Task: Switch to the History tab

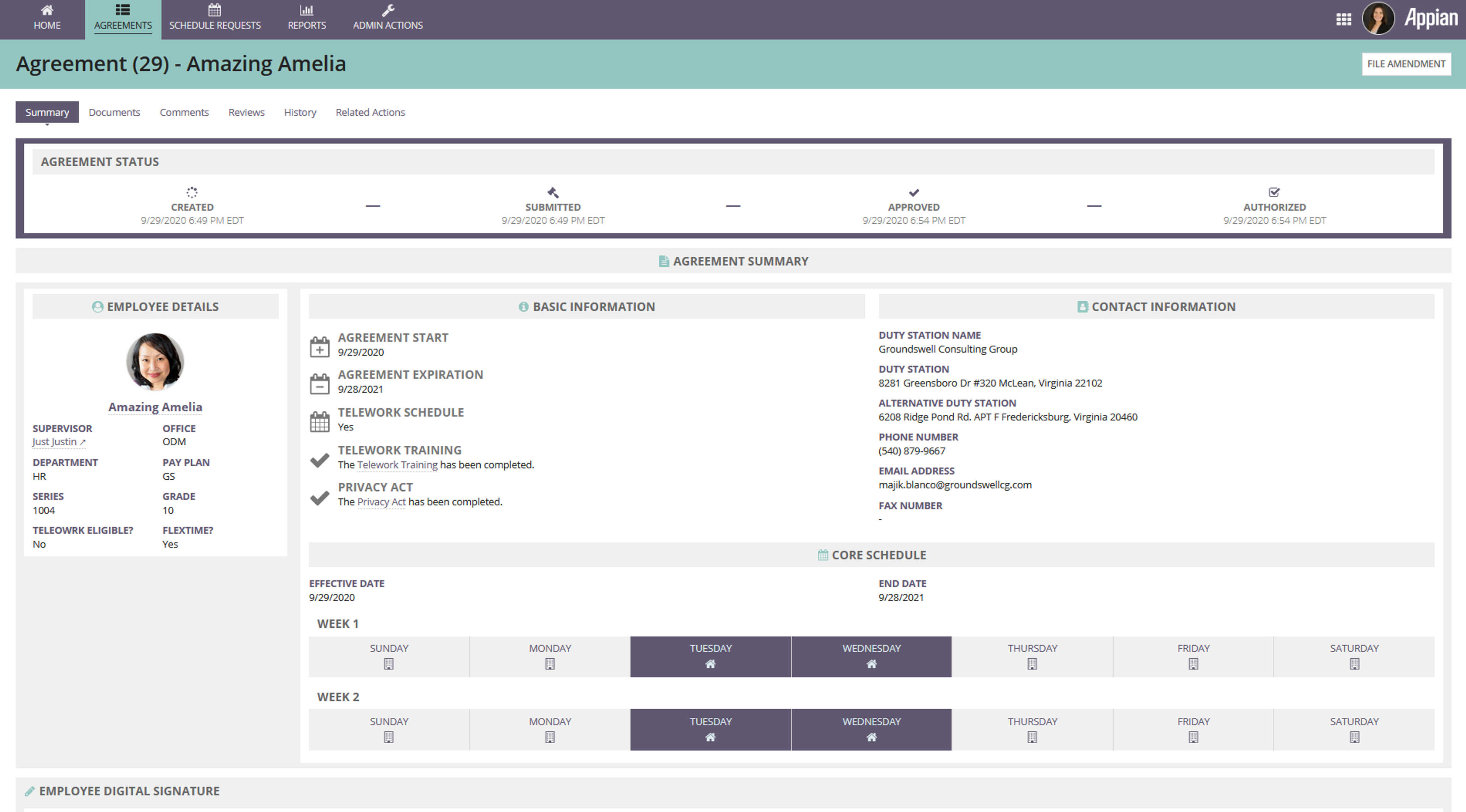Action: [x=300, y=112]
